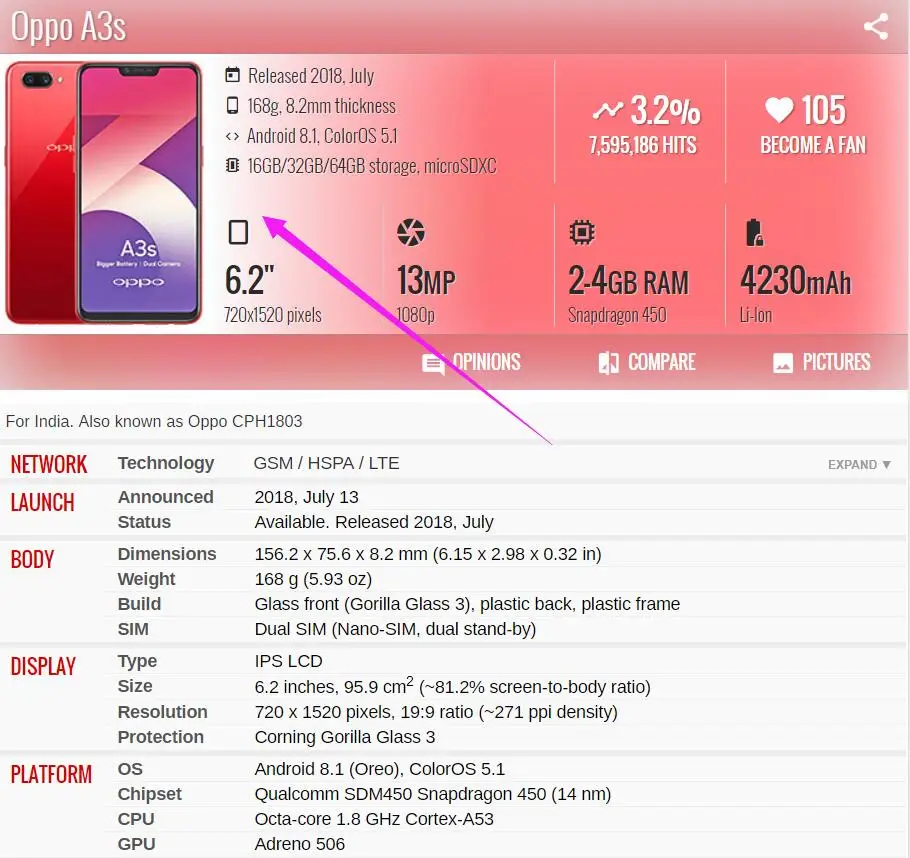Screen dimensions: 910x858
Task: Click the Resolution spec label
Action: (162, 712)
